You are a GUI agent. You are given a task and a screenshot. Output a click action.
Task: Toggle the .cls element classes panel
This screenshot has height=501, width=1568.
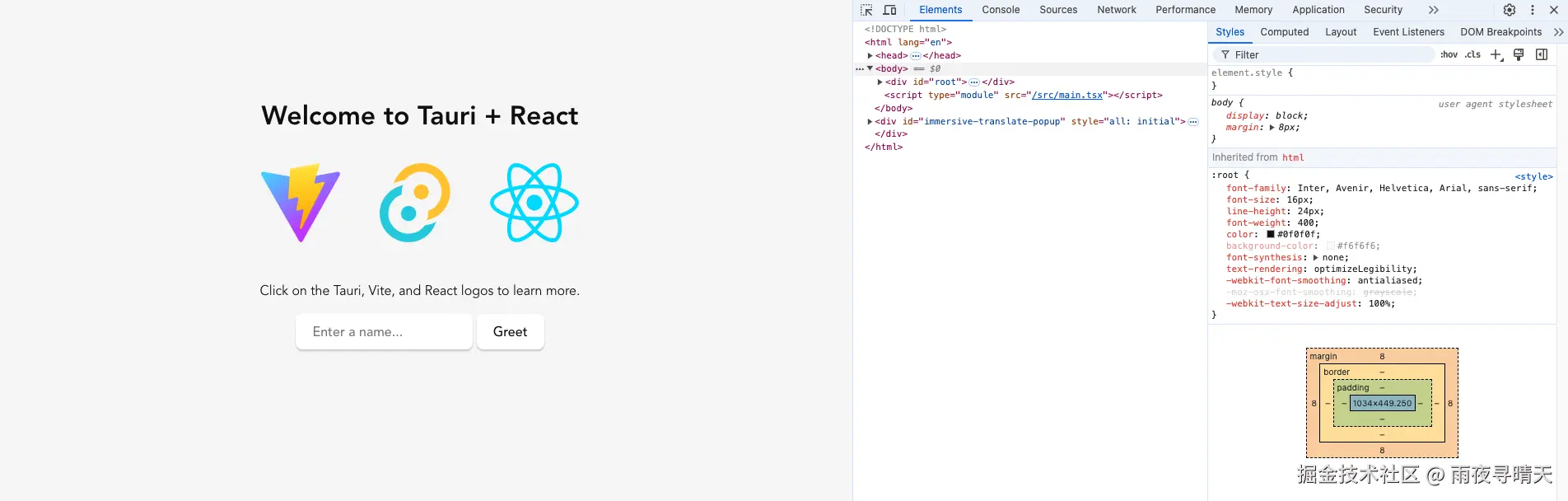1472,54
